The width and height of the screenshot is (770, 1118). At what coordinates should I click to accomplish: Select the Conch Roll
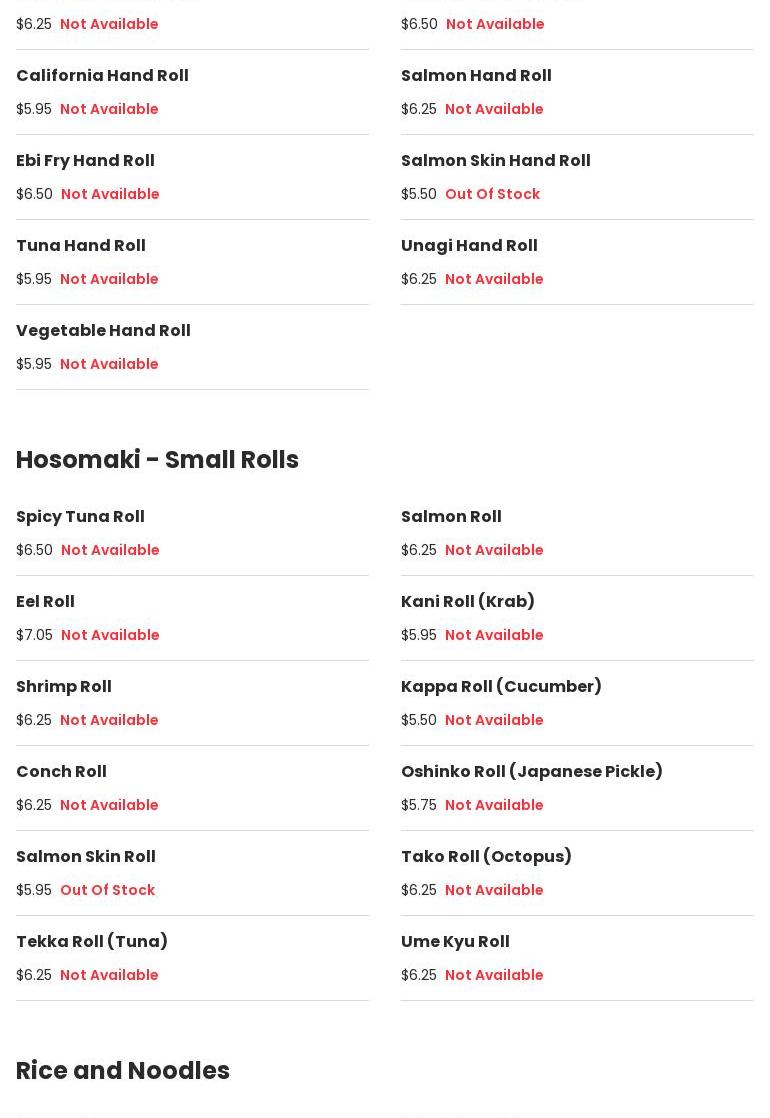pos(61,772)
